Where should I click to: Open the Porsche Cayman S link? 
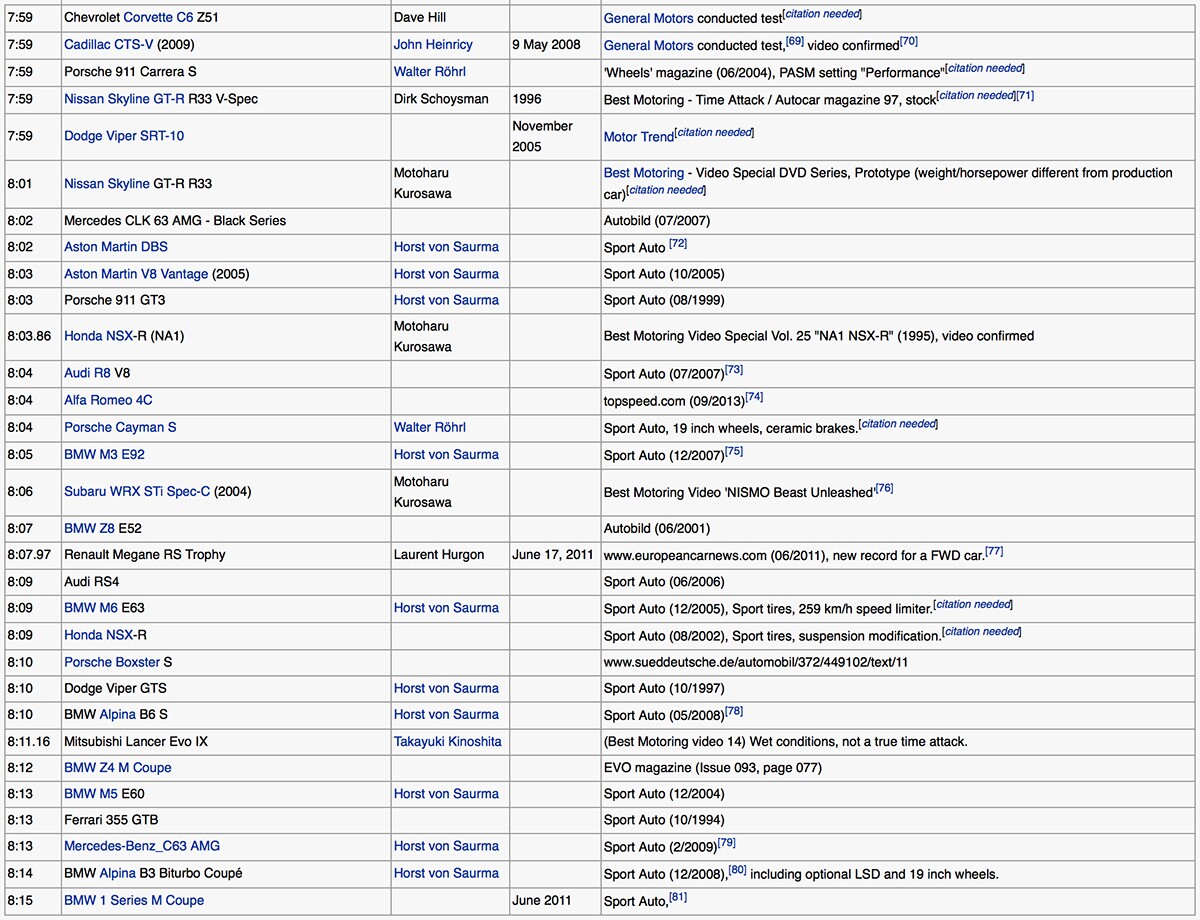click(120, 427)
